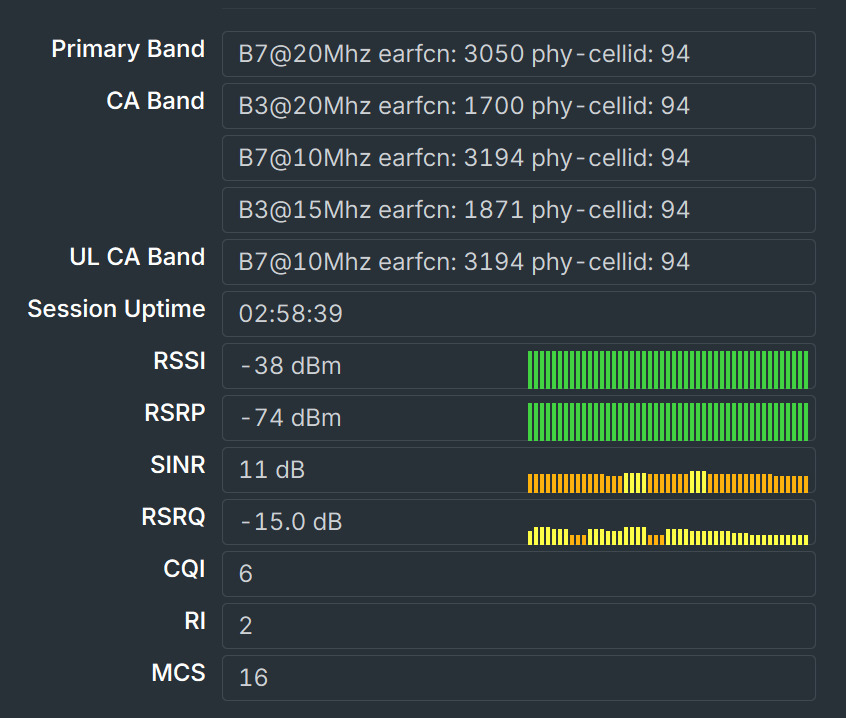
Task: Click the MCS value field showing 16
Action: (518, 678)
